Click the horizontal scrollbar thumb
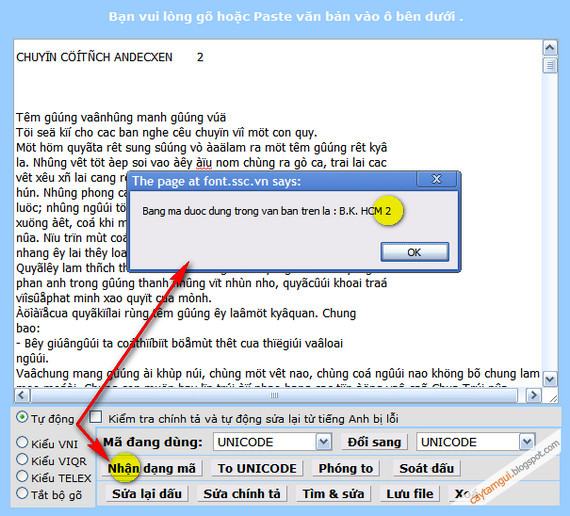The width and height of the screenshot is (570, 516). [274, 395]
